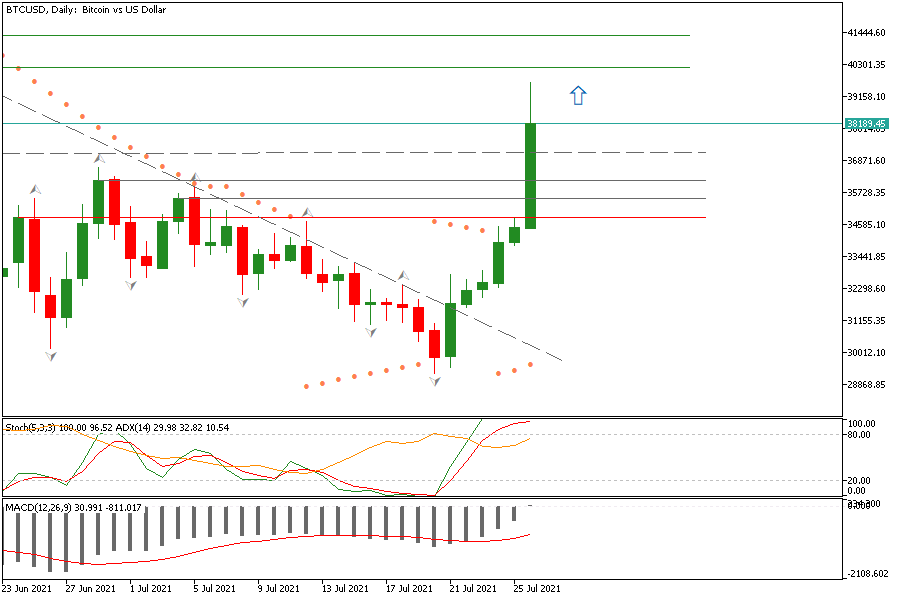Screen dimensions: 900x600
Task: Click the 100.00 stochastic scale label
Action: point(862,424)
